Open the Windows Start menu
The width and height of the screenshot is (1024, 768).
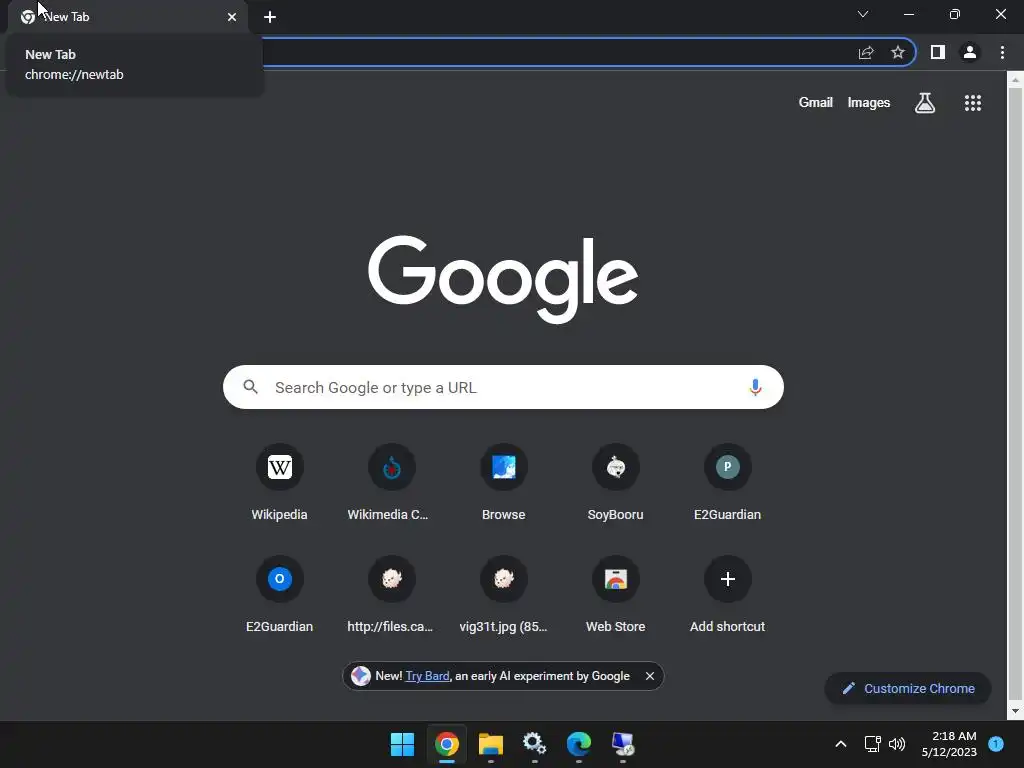[x=402, y=744]
